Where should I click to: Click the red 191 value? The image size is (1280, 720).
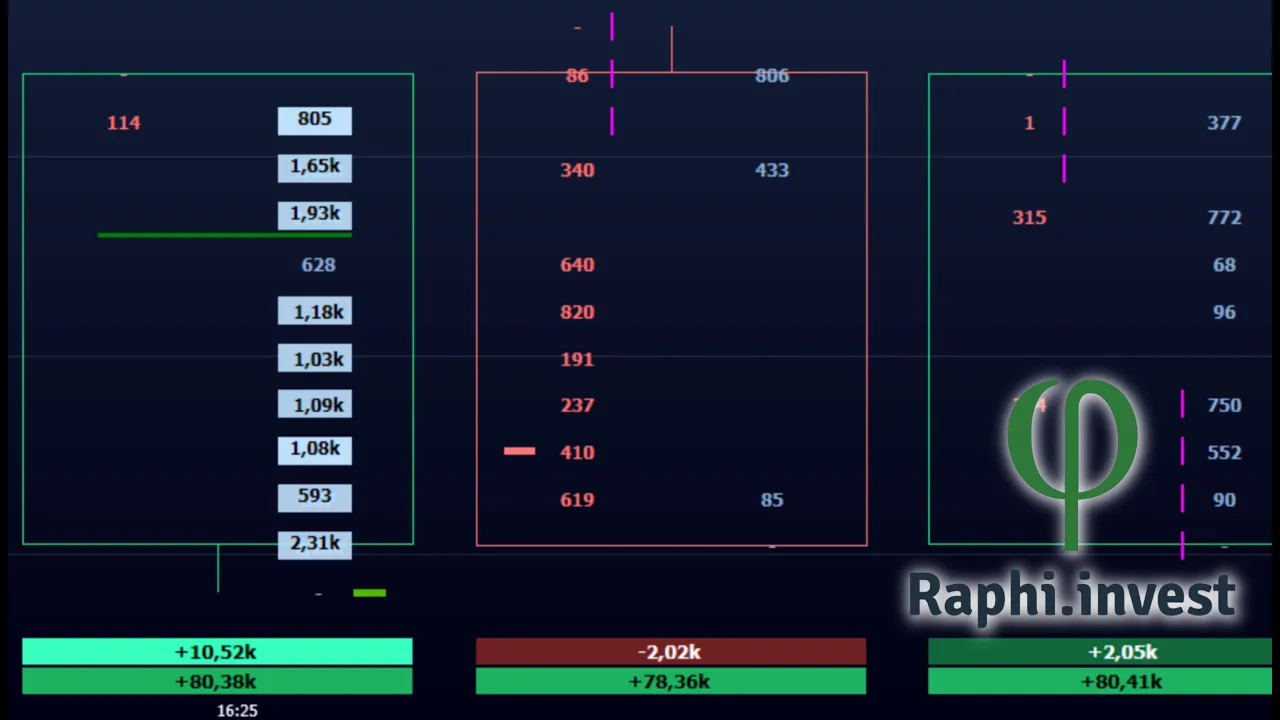pos(577,359)
